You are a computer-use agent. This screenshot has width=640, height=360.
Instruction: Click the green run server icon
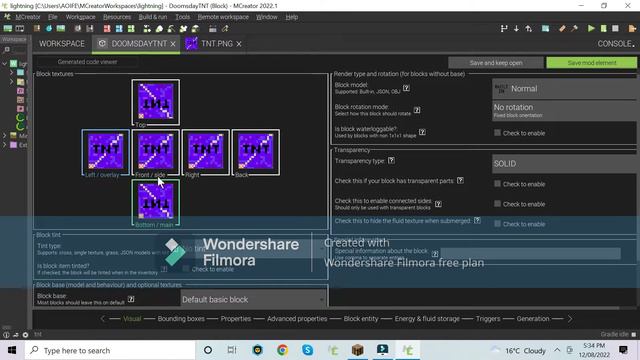[x=603, y=29]
